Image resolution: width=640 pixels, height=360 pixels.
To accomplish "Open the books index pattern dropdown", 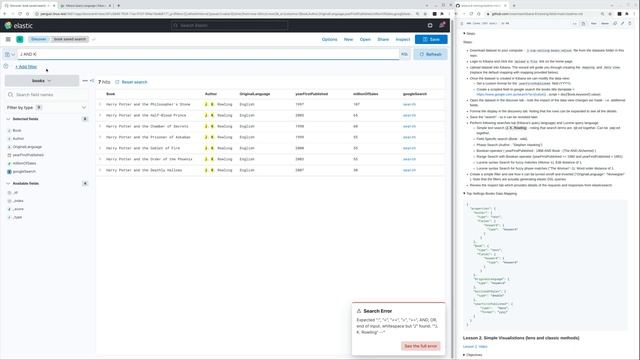I will click(x=42, y=81).
